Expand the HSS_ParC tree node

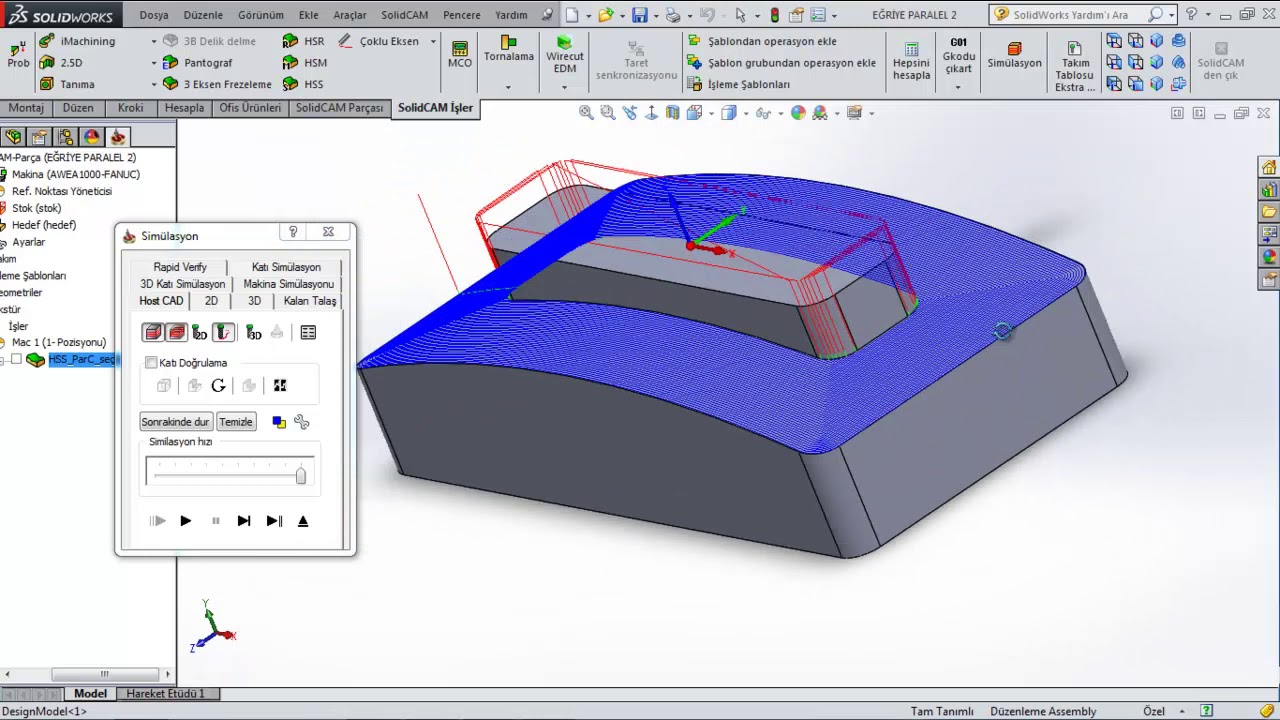point(3,360)
